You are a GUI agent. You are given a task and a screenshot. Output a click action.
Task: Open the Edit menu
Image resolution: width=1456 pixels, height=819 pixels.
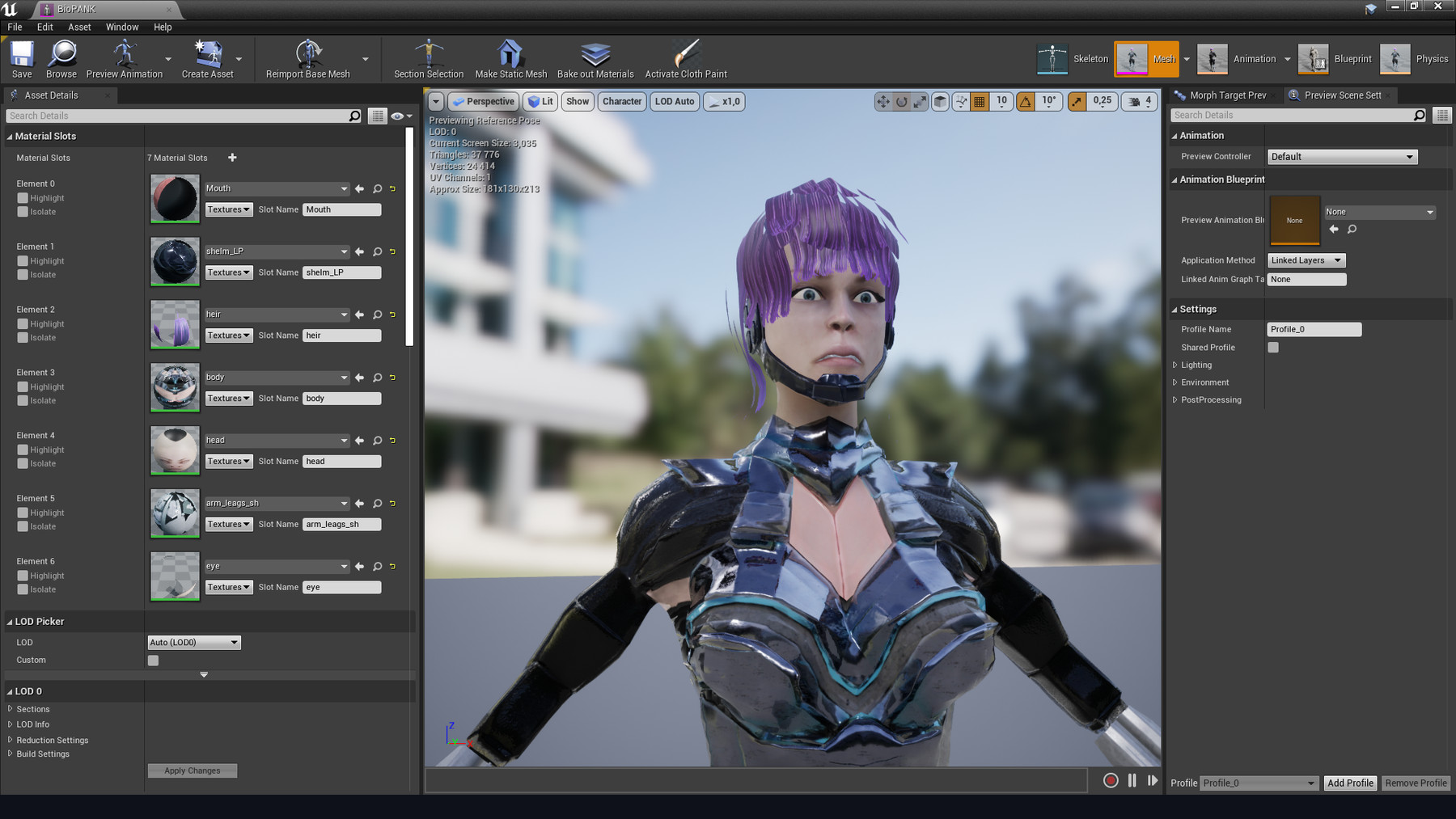[45, 27]
